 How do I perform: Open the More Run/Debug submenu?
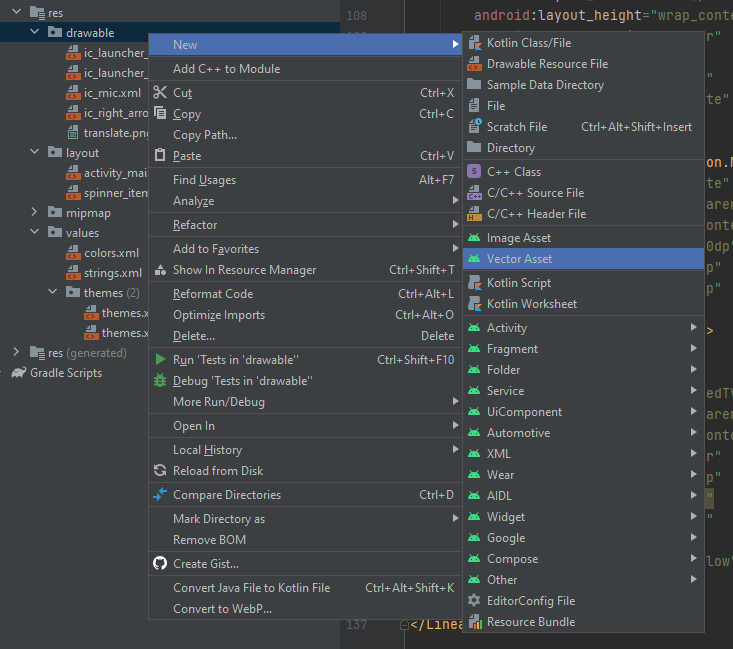[x=305, y=402]
